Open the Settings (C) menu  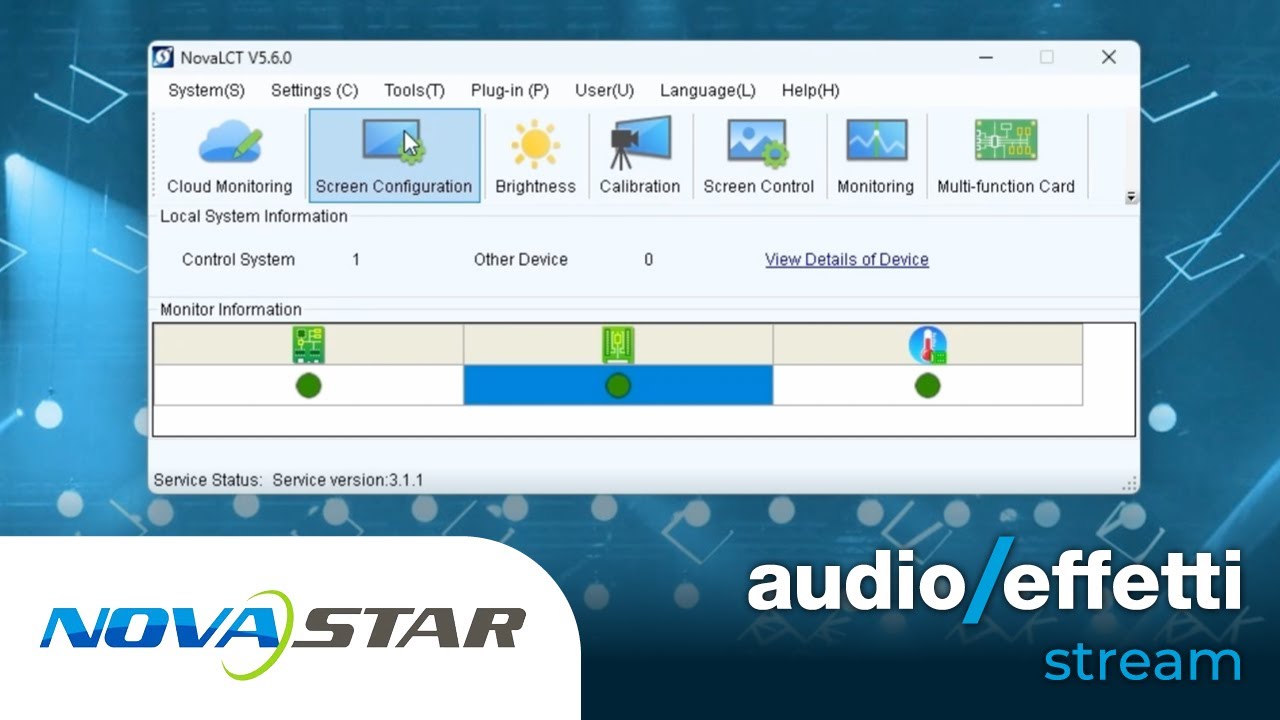[314, 90]
